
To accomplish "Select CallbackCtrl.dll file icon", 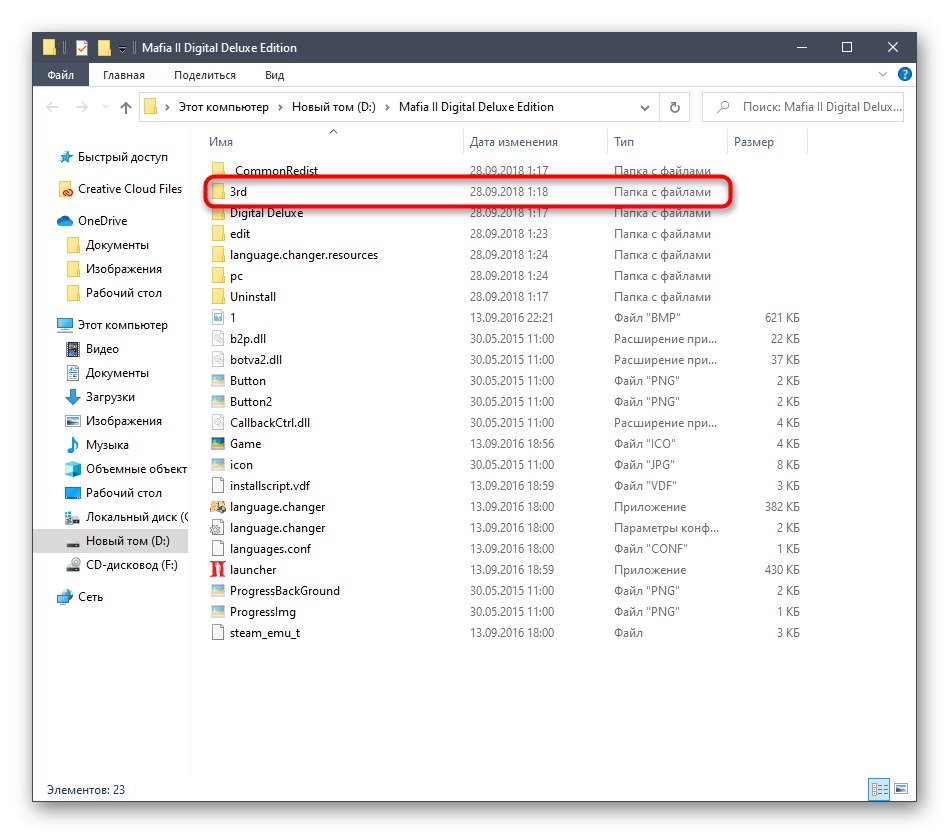I will click(218, 422).
